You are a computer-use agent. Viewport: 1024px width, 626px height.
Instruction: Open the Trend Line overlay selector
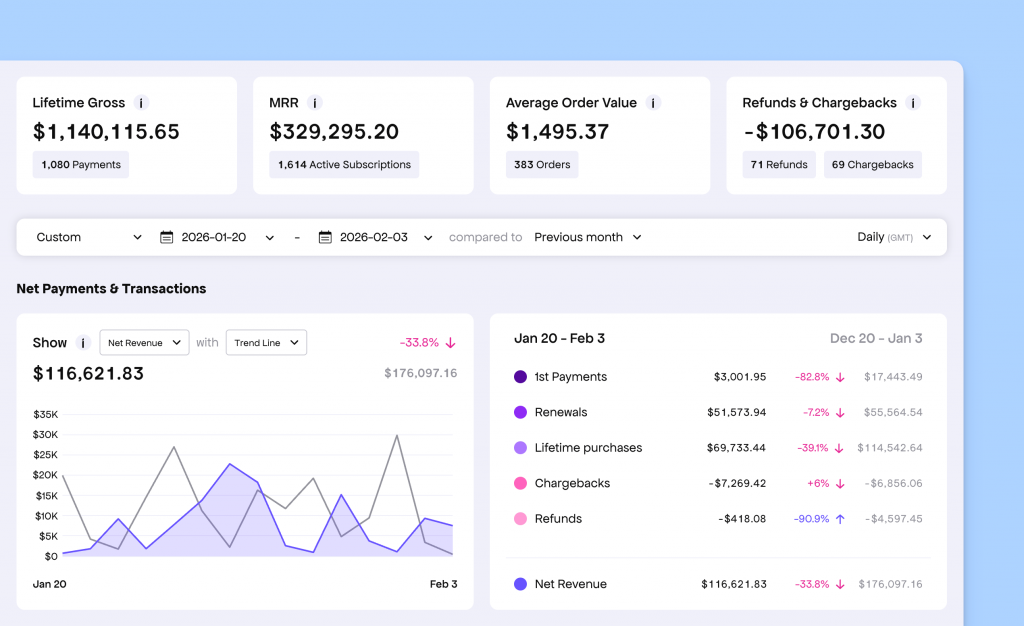click(x=266, y=342)
